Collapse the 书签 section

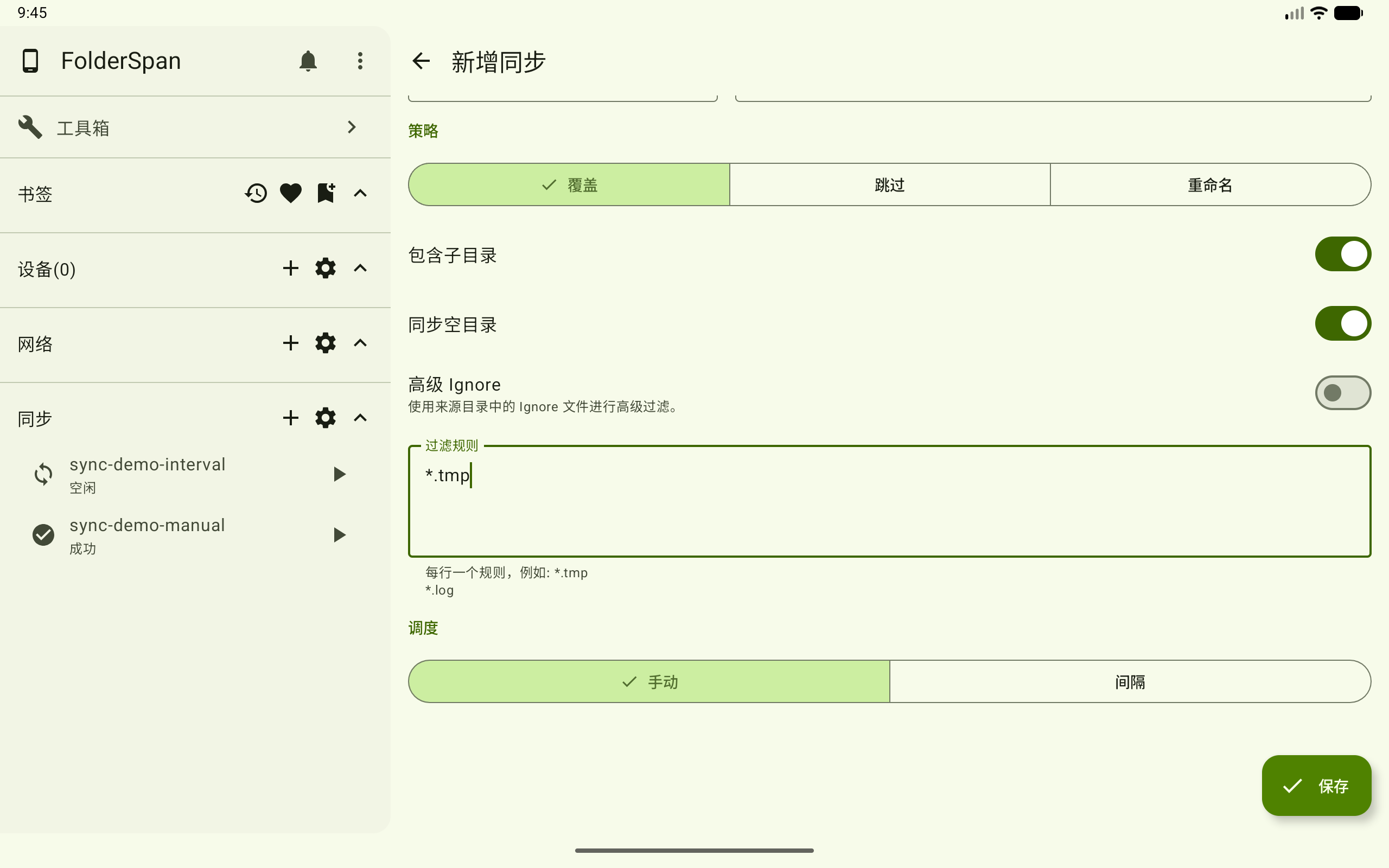click(x=360, y=194)
